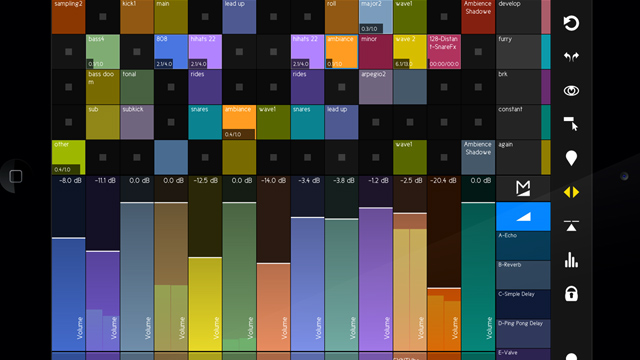
Task: Open the level bars meter icon
Action: pos(571,260)
